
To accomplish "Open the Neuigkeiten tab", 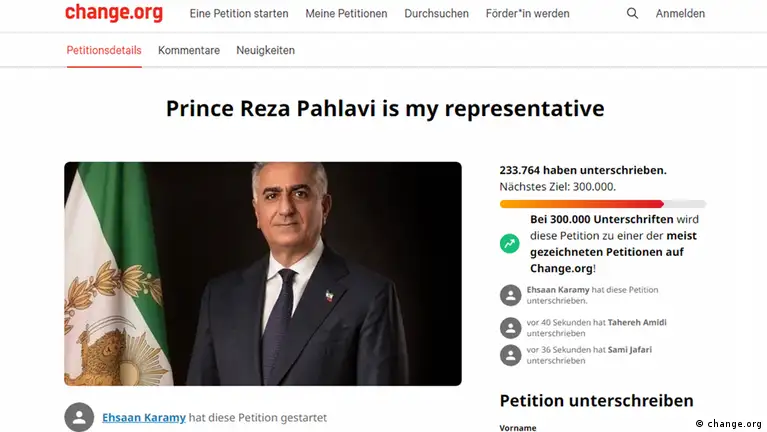I will pyautogui.click(x=265, y=50).
